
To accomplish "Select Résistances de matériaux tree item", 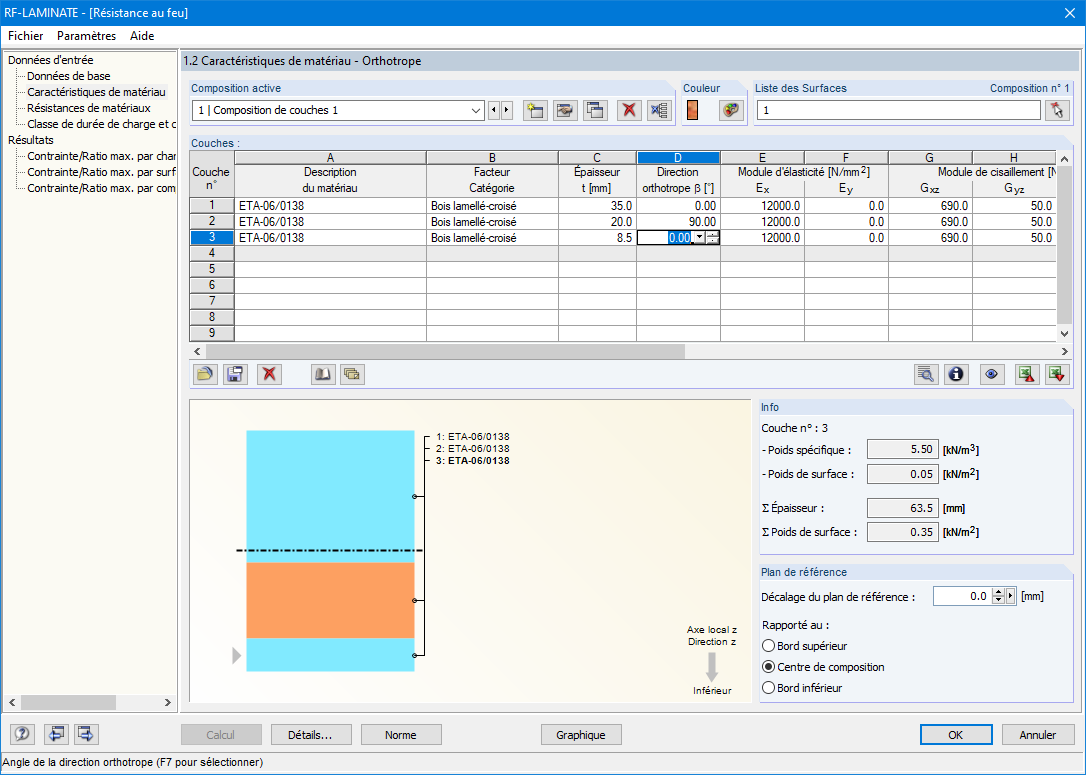I will point(89,108).
